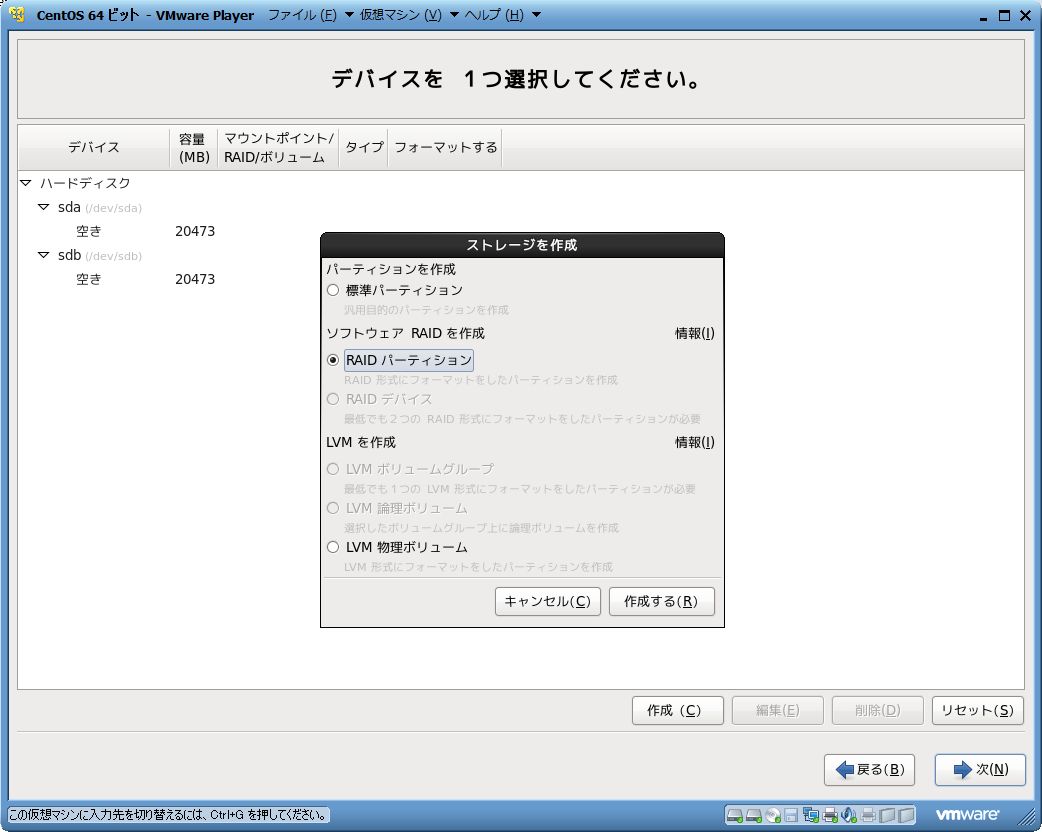This screenshot has width=1042, height=832.
Task: Click the CD/DVD drive status icon
Action: (x=773, y=815)
